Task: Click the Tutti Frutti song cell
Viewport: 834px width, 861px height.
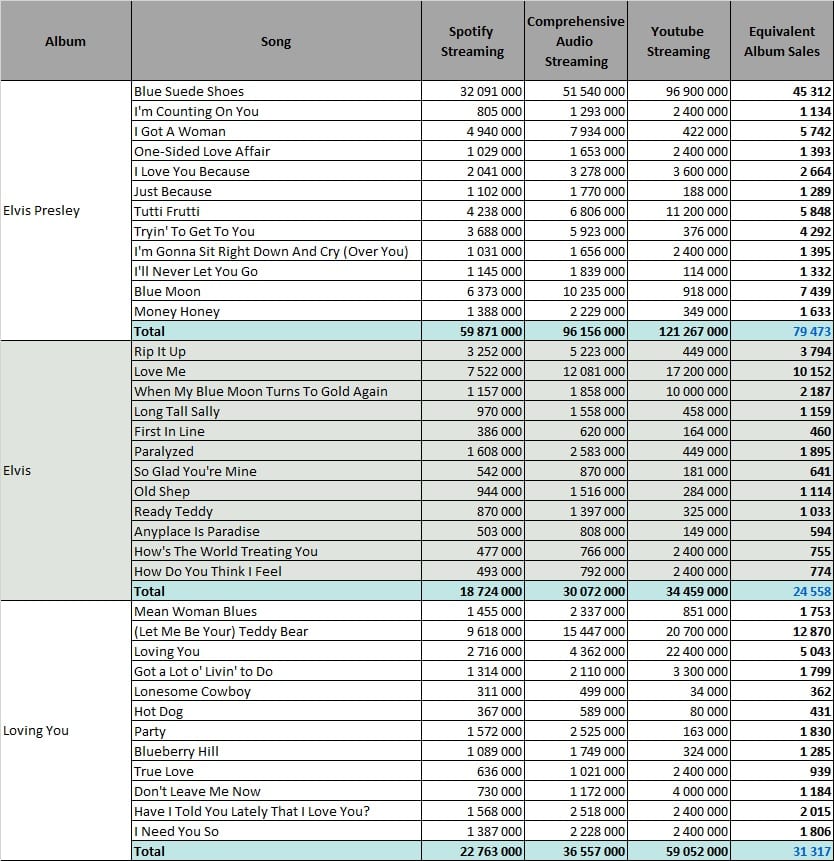Action: (276, 211)
